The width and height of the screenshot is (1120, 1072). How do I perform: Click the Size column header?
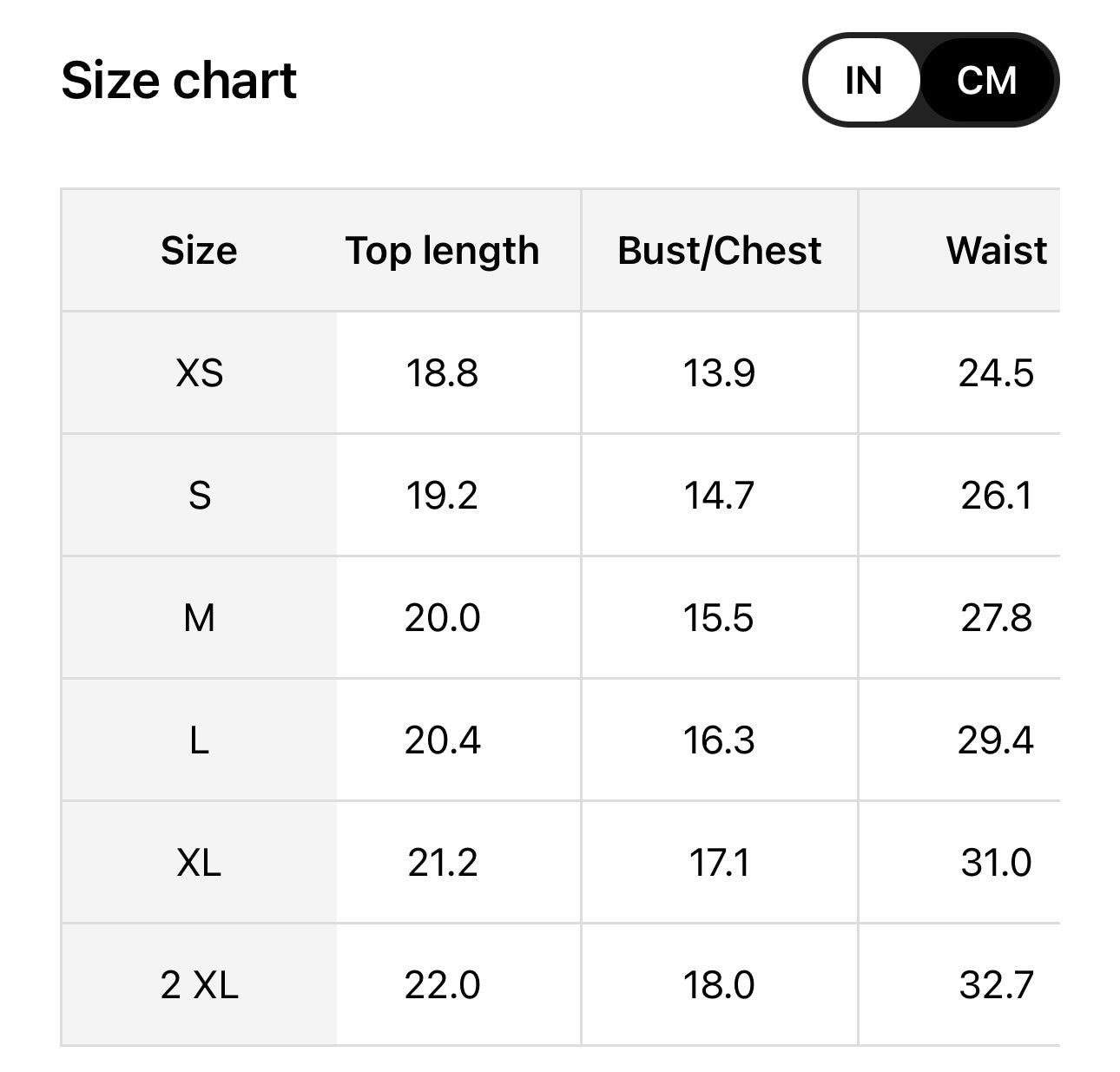point(199,250)
